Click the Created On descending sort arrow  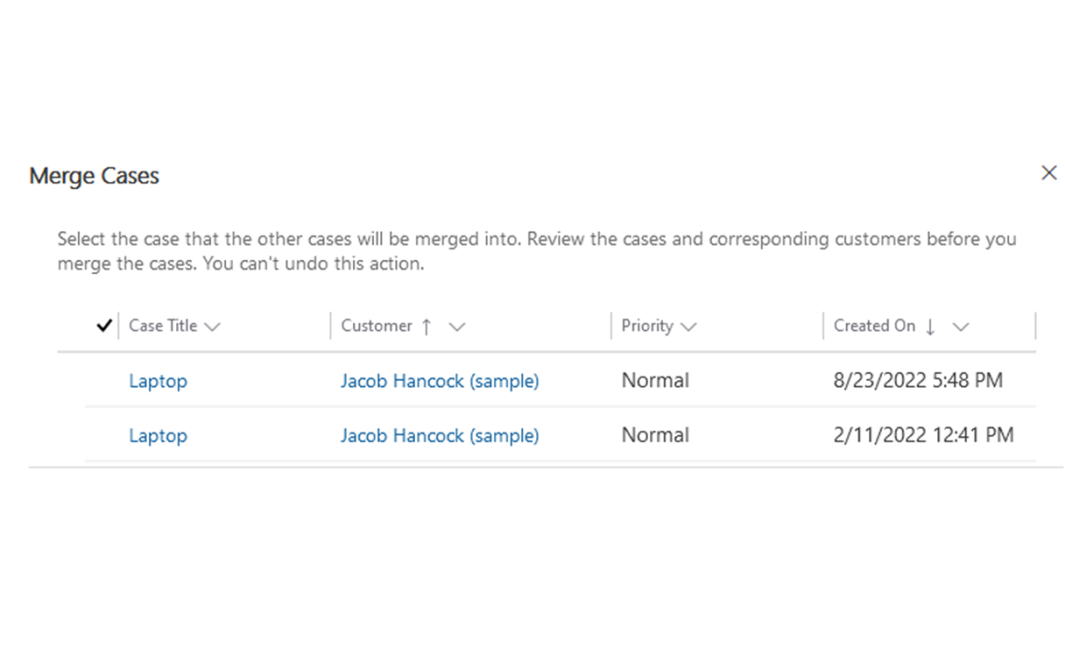pyautogui.click(x=930, y=327)
